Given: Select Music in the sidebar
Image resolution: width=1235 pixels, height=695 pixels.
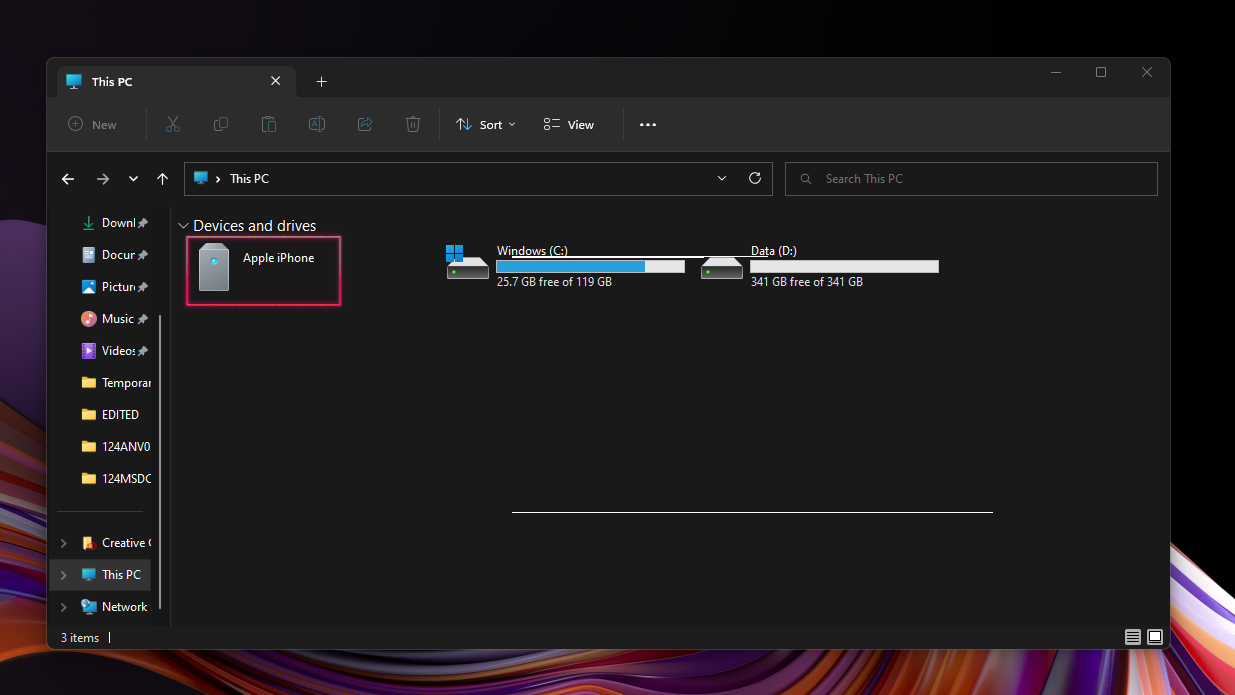Looking at the screenshot, I should [117, 319].
